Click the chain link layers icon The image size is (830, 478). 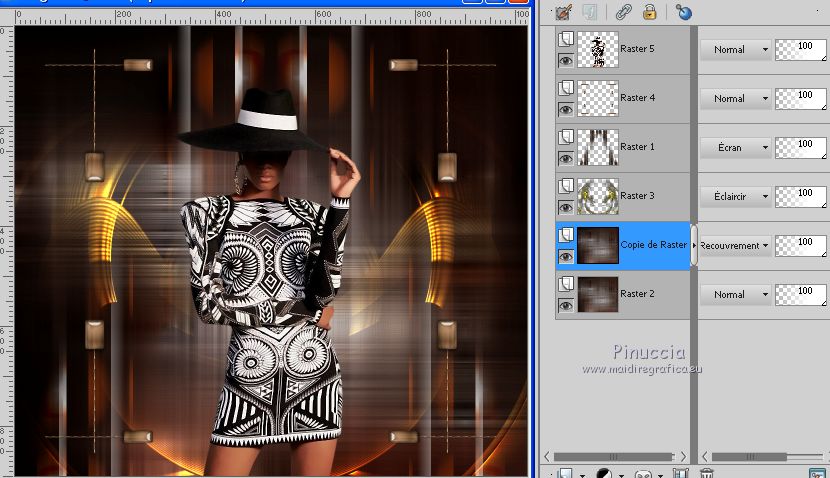(x=623, y=12)
